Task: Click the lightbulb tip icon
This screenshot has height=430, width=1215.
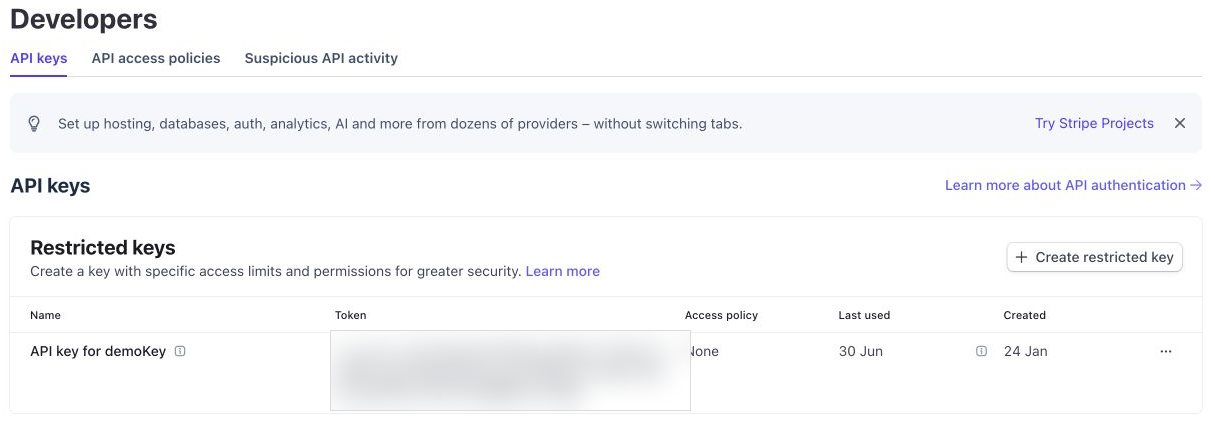Action: [34, 124]
